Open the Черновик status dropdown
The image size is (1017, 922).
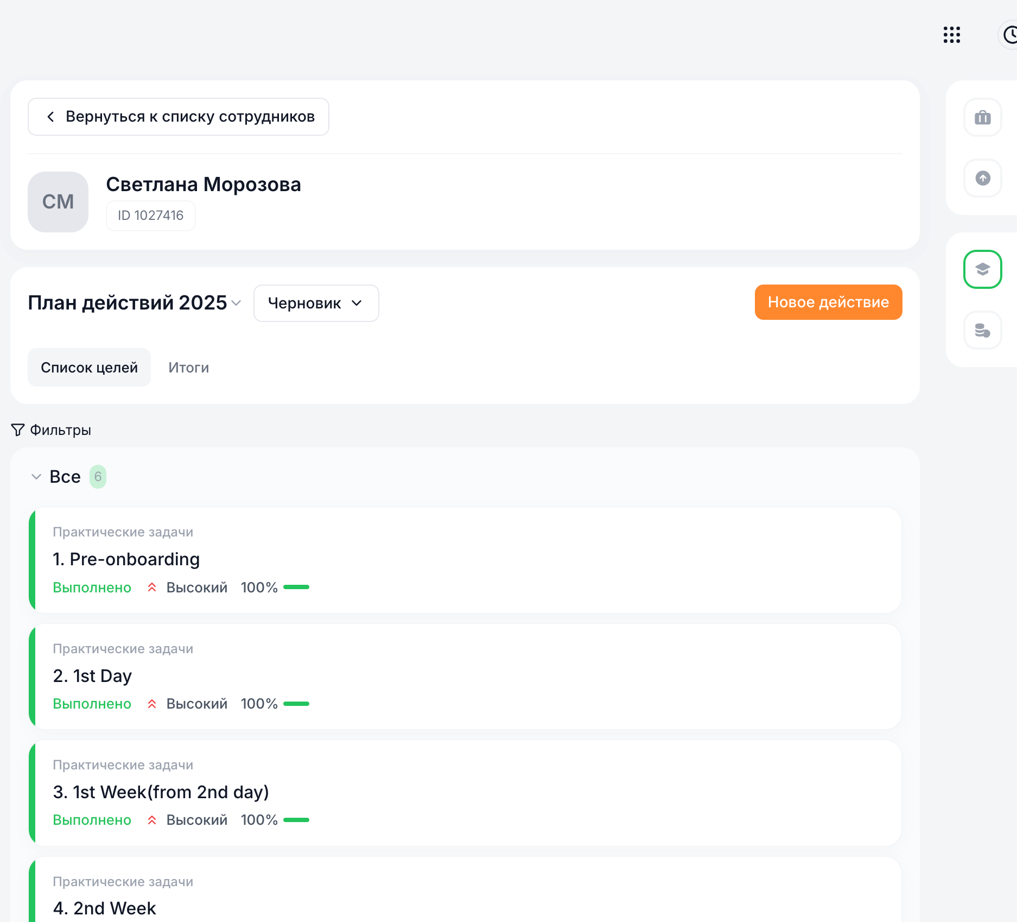tap(315, 303)
